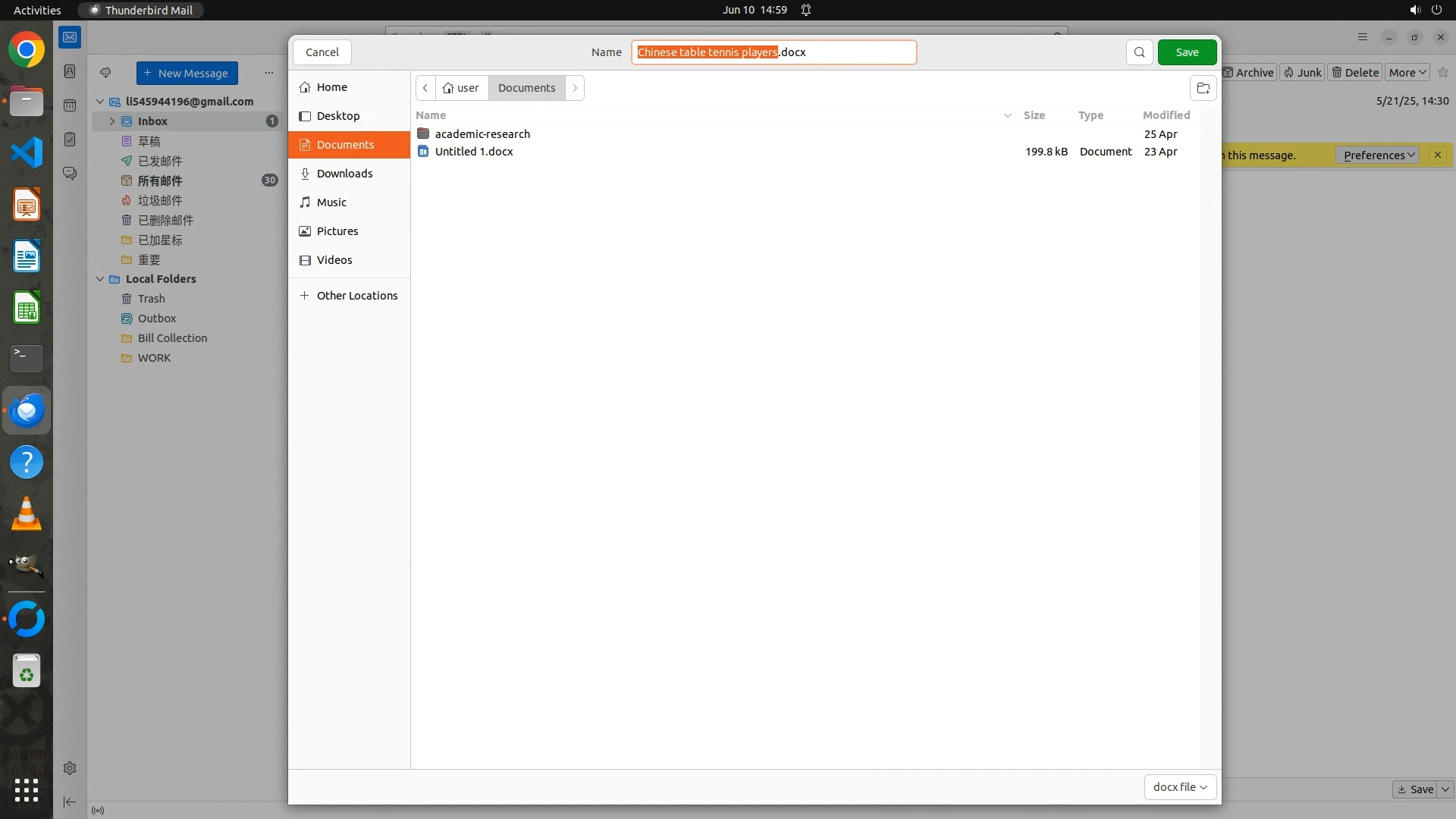Click the back arrow in the path bar
This screenshot has width=1456, height=819.
click(x=425, y=88)
